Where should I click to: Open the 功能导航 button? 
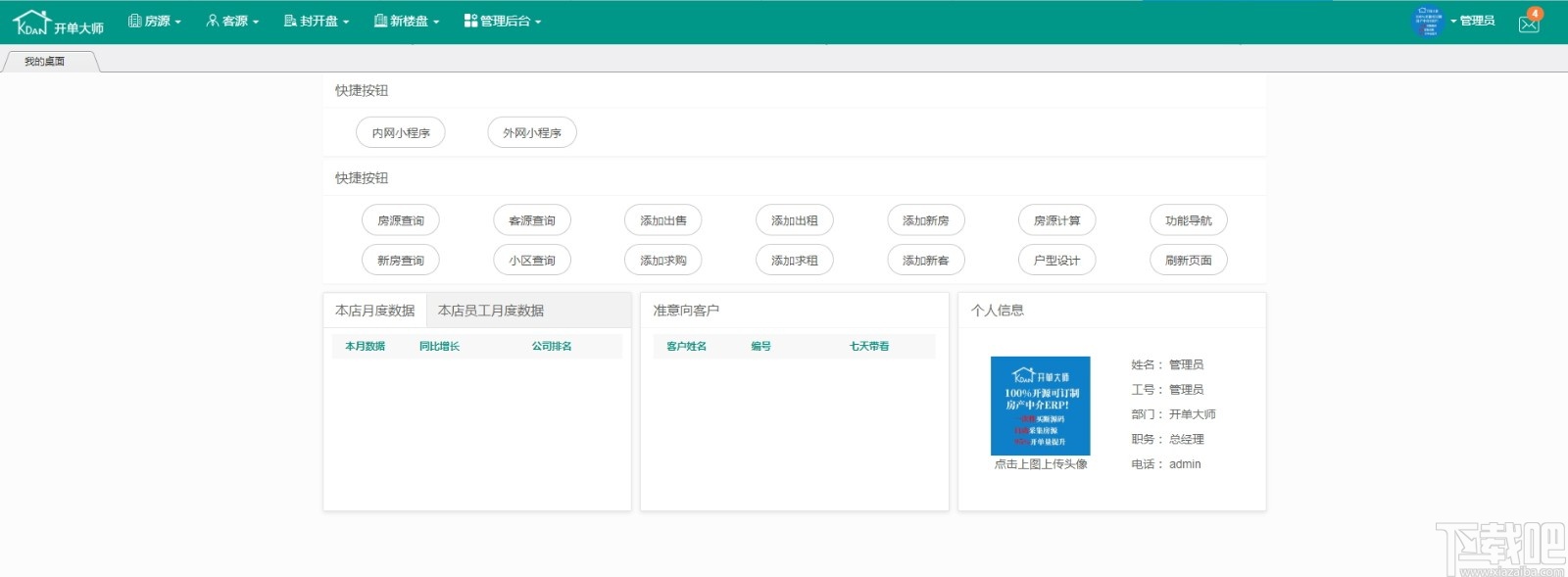(x=1189, y=220)
